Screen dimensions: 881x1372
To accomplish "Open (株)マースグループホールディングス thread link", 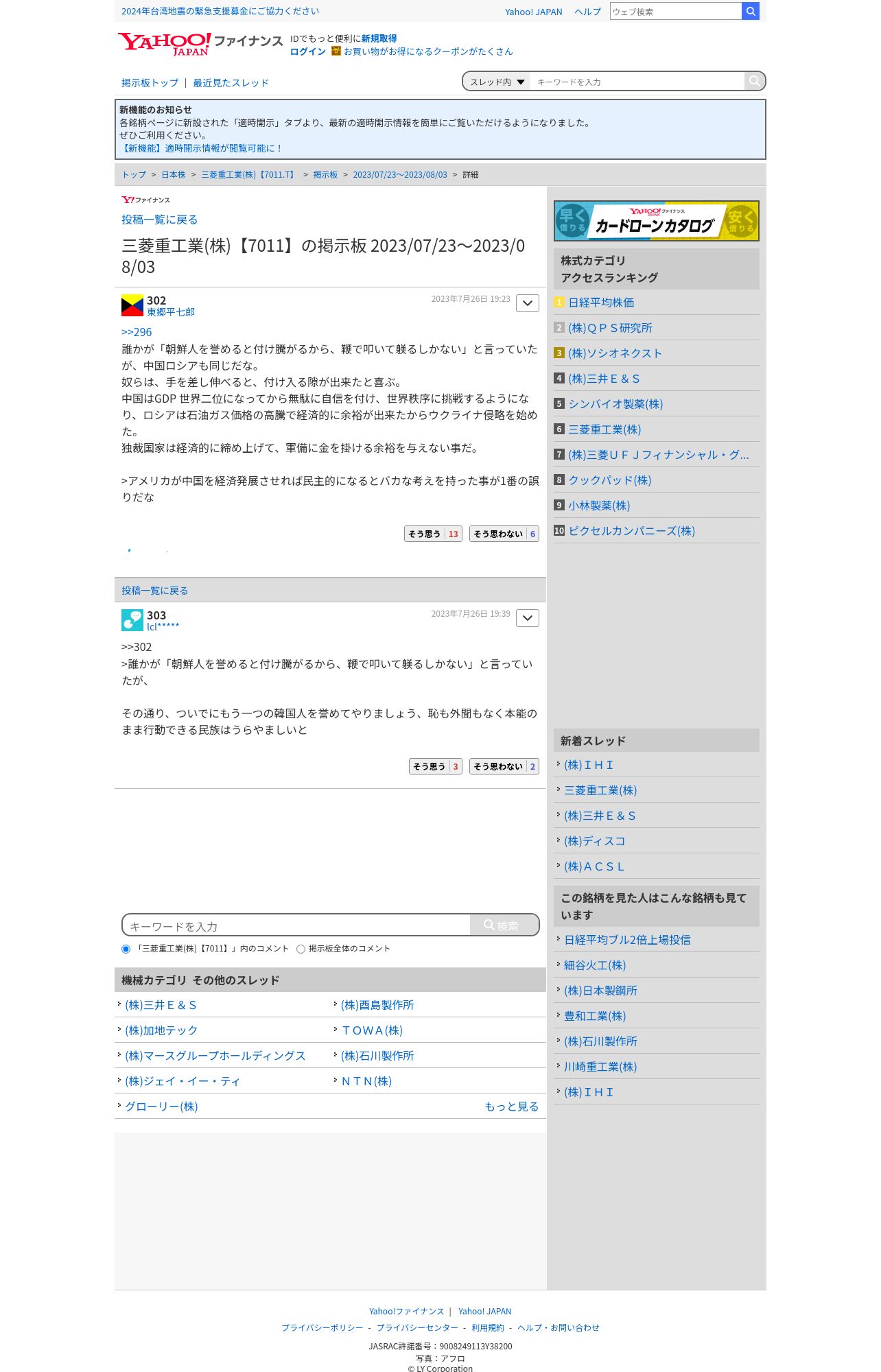I will (x=215, y=1056).
